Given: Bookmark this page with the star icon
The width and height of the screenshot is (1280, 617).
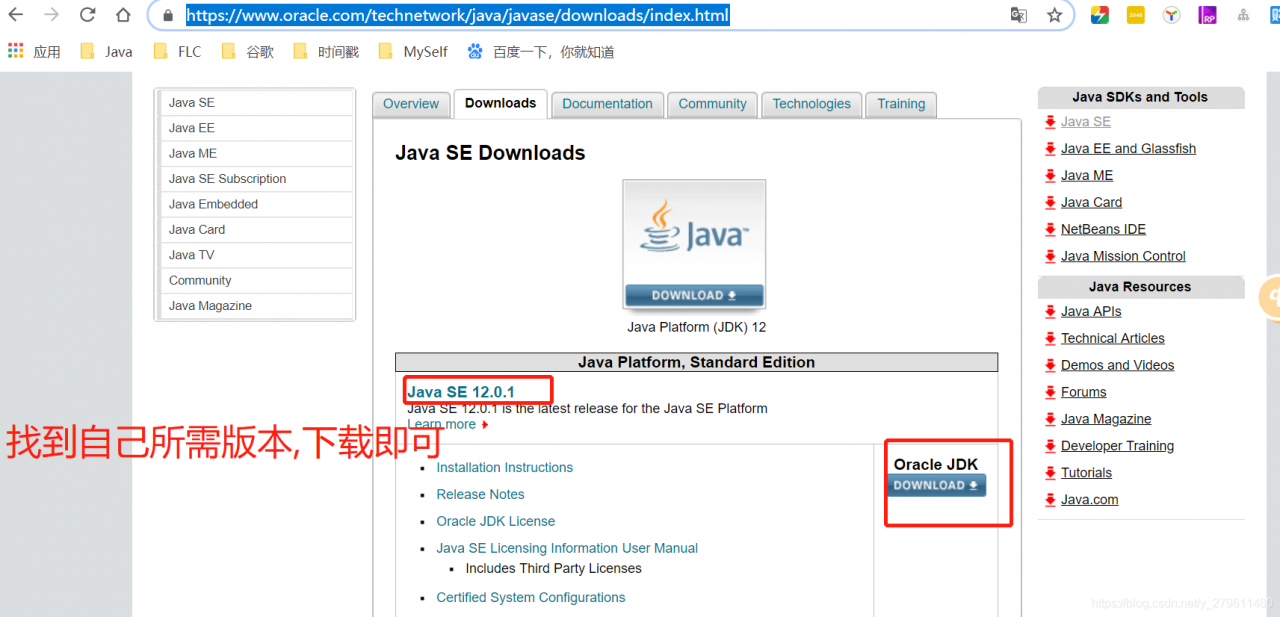Looking at the screenshot, I should point(1054,15).
